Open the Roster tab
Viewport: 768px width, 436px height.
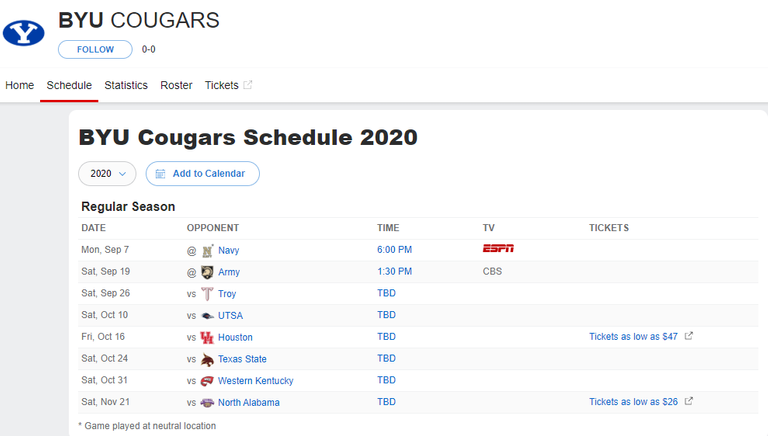(176, 85)
